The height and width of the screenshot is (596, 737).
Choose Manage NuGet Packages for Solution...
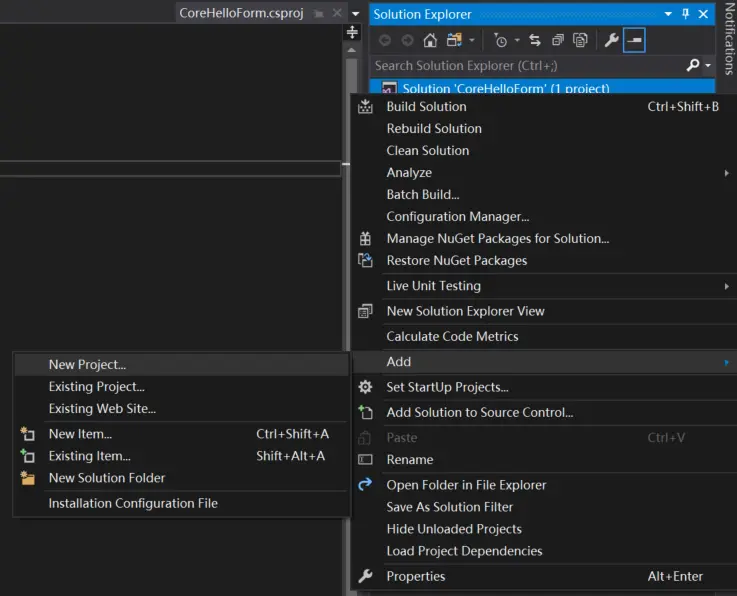pyautogui.click(x=544, y=239)
